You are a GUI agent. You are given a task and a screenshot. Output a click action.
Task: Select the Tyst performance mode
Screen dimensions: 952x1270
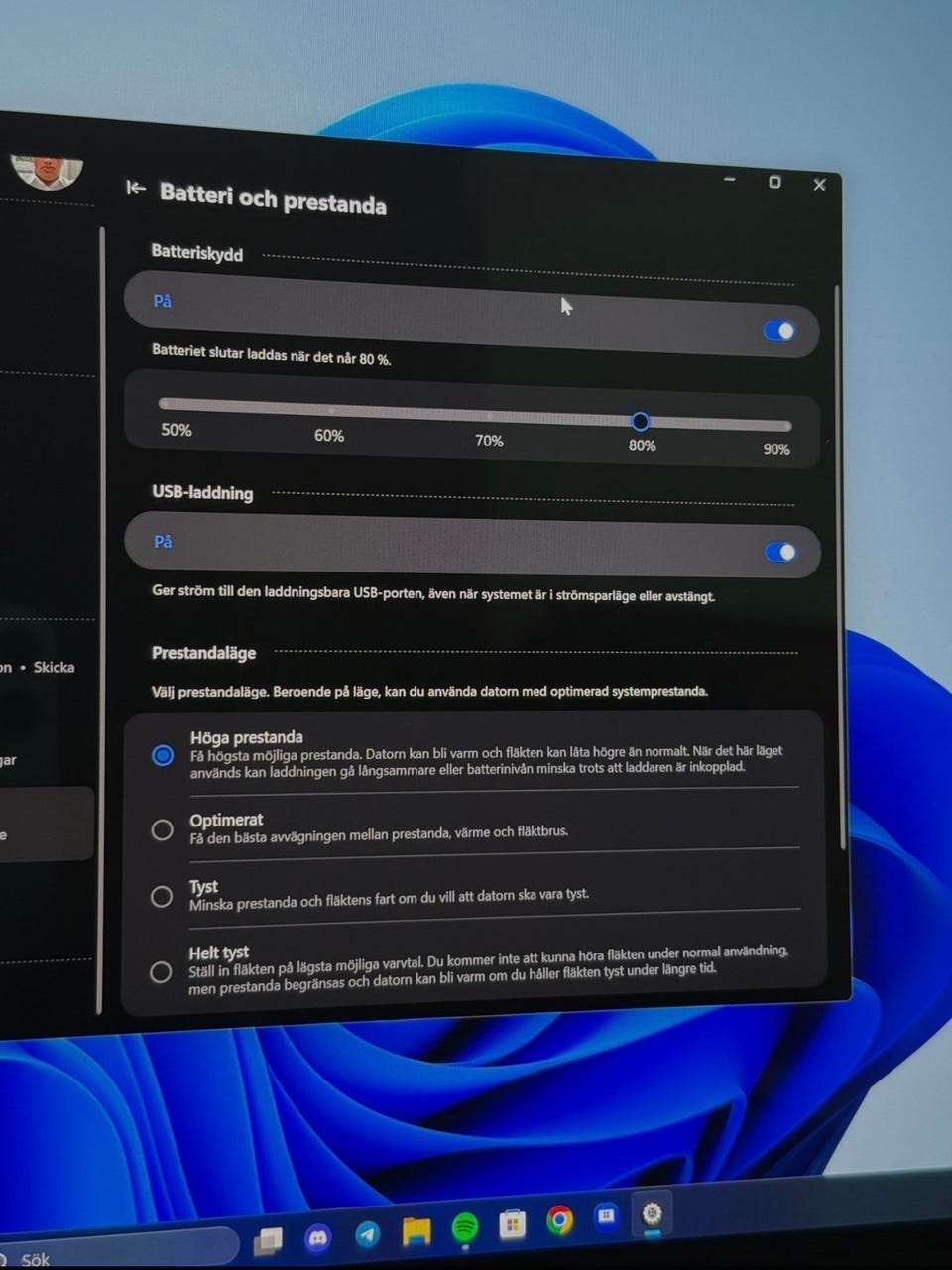click(162, 896)
